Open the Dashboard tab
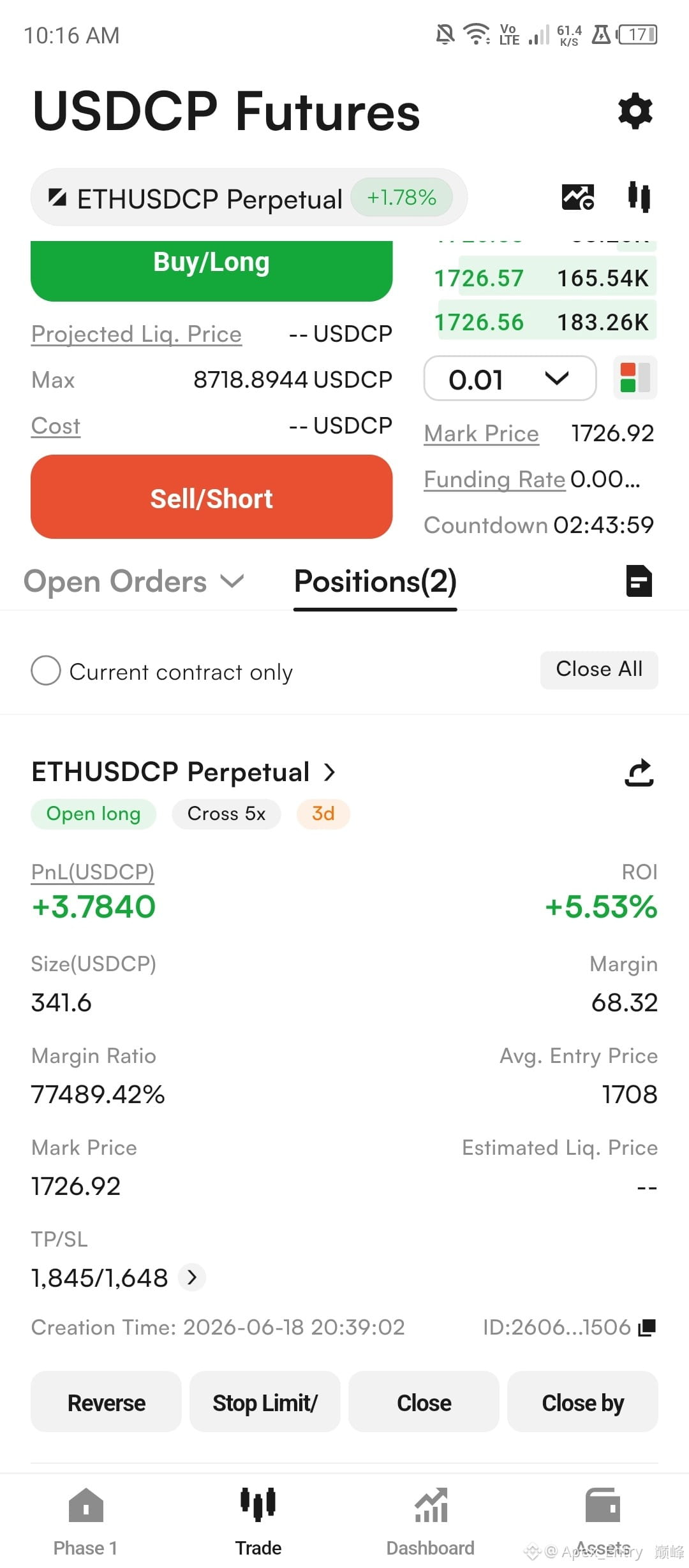Screen dimensions: 689x1568 pyautogui.click(x=431, y=1521)
